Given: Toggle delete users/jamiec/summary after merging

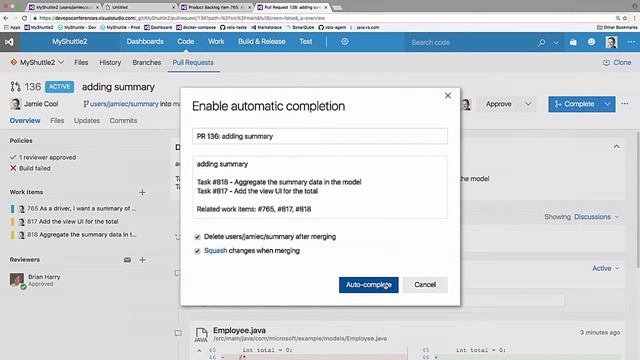Looking at the screenshot, I should (x=198, y=237).
